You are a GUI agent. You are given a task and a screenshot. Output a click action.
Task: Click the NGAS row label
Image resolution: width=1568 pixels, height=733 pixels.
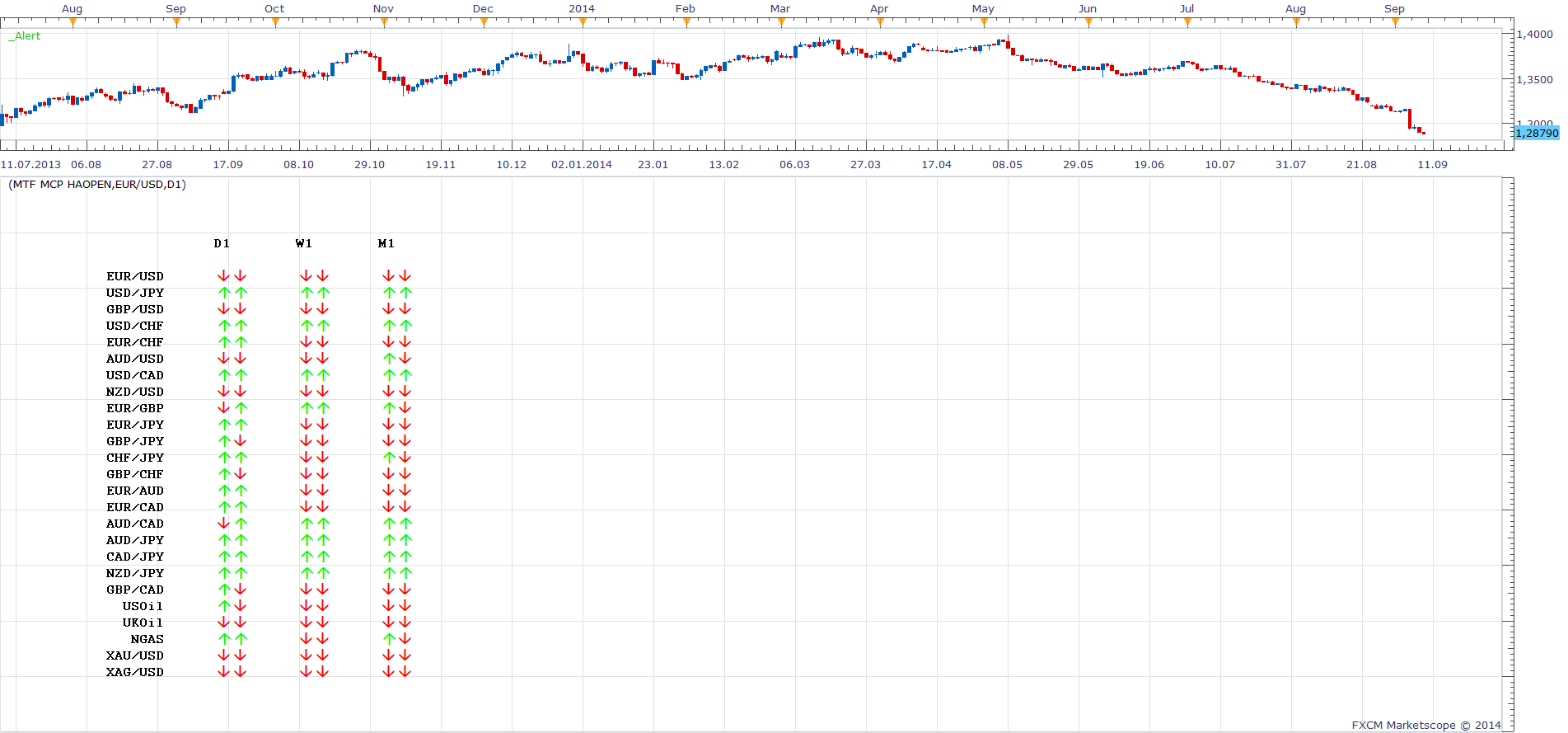point(147,639)
